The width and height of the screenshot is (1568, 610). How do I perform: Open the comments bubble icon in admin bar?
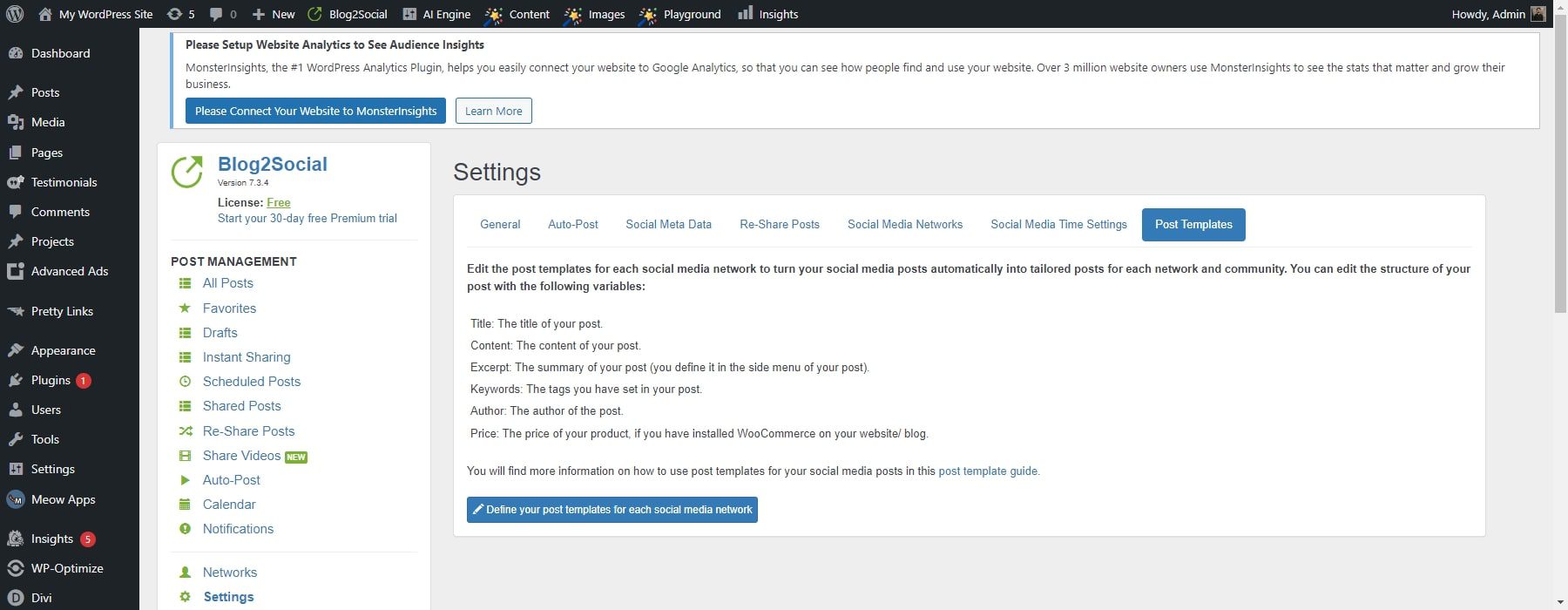pyautogui.click(x=216, y=14)
